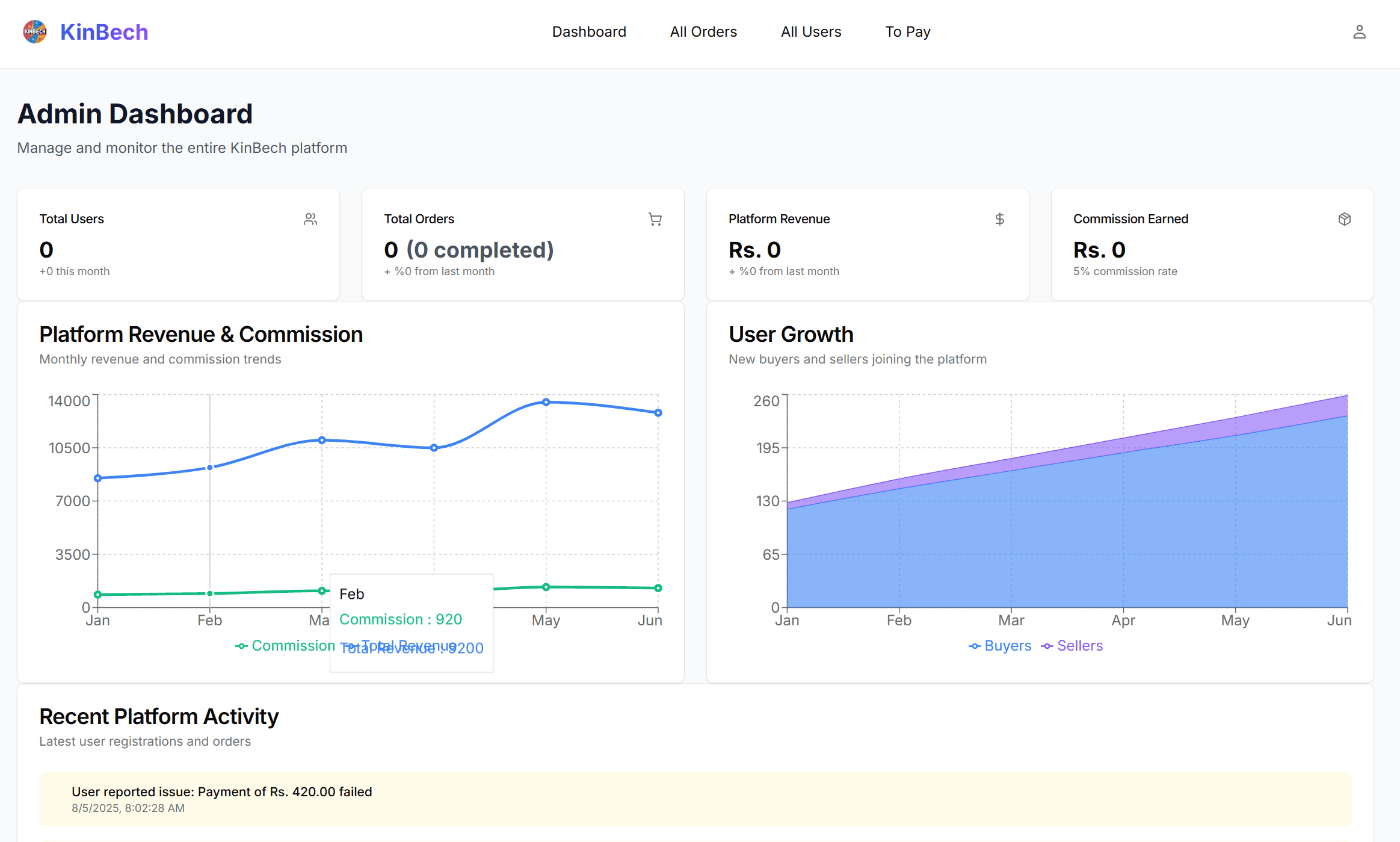Screen dimensions: 1400x842
Task: Click the Total Orders cart icon
Action: tap(655, 219)
